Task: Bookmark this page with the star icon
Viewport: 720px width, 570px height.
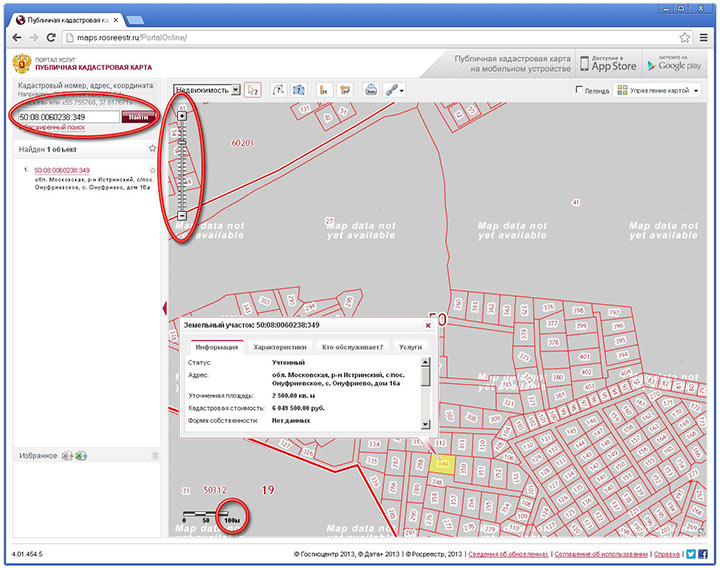Action: (x=685, y=37)
